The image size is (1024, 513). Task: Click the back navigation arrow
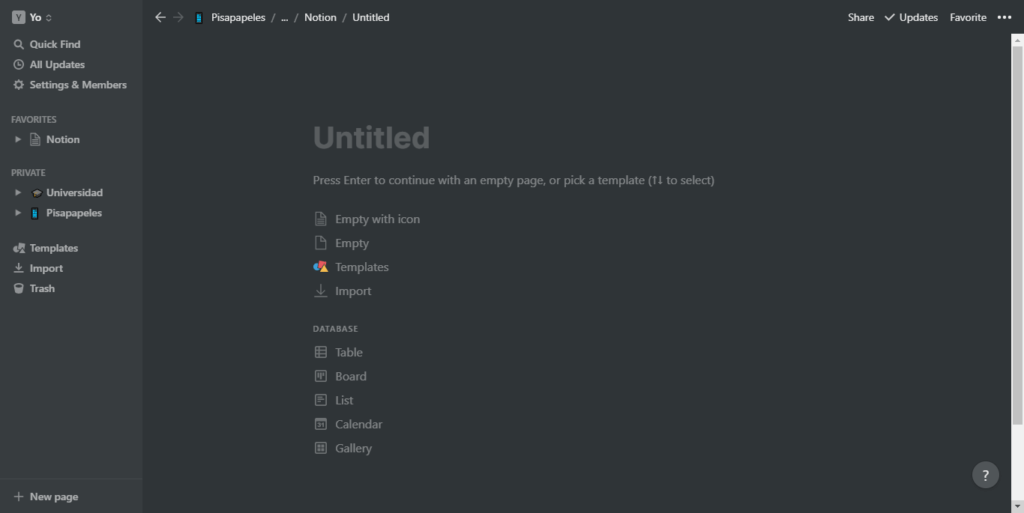(x=160, y=17)
